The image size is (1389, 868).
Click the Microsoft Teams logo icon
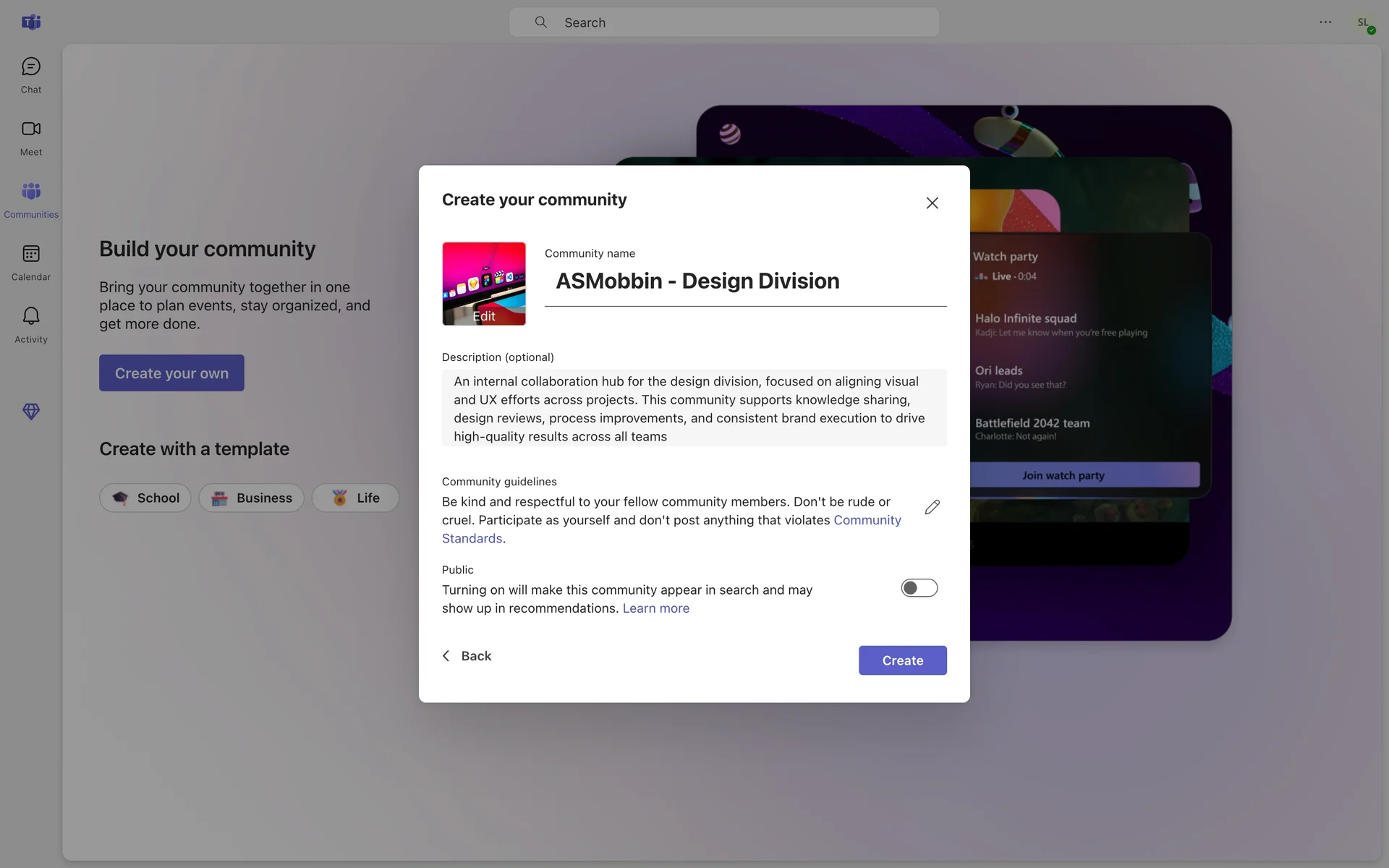[30, 22]
